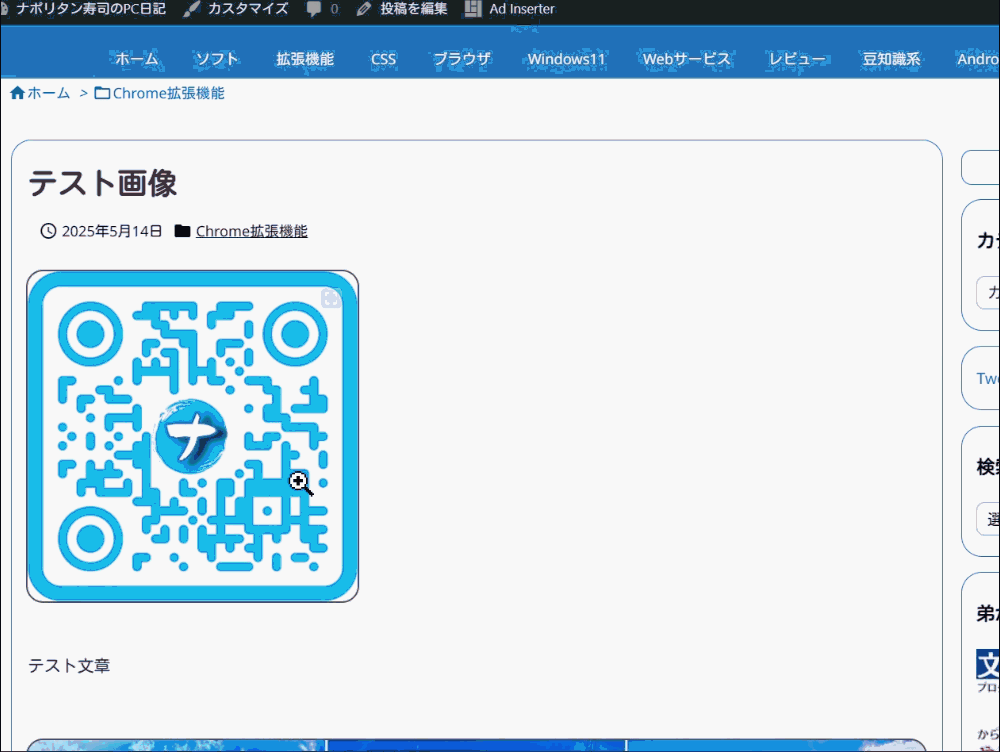Click the pencil icon beside 投稿を編集

[x=364, y=9]
